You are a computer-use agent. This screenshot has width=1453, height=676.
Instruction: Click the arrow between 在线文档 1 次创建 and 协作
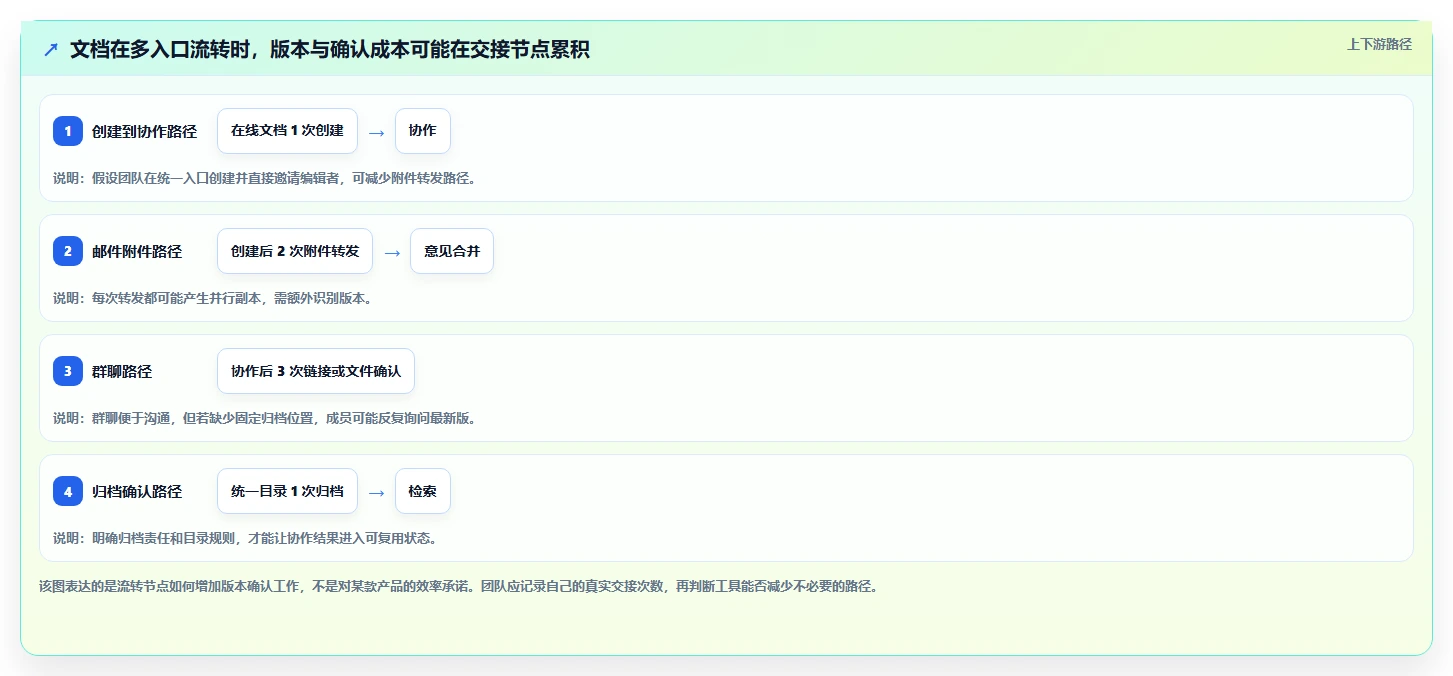click(x=376, y=132)
